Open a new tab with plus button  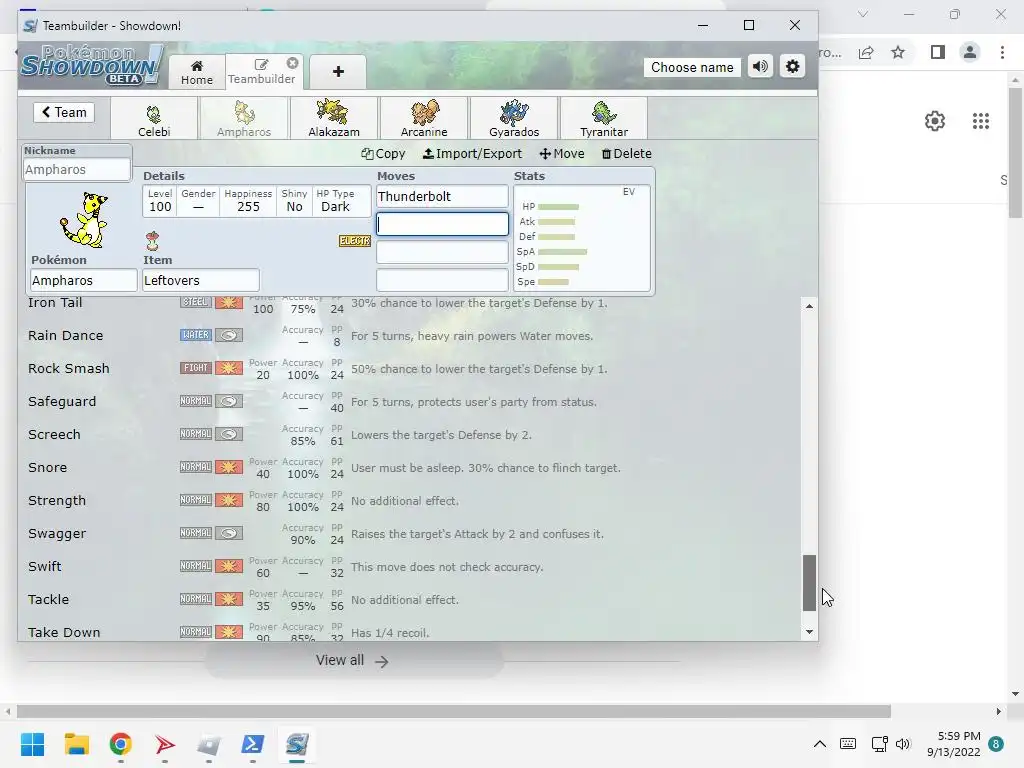coord(338,72)
